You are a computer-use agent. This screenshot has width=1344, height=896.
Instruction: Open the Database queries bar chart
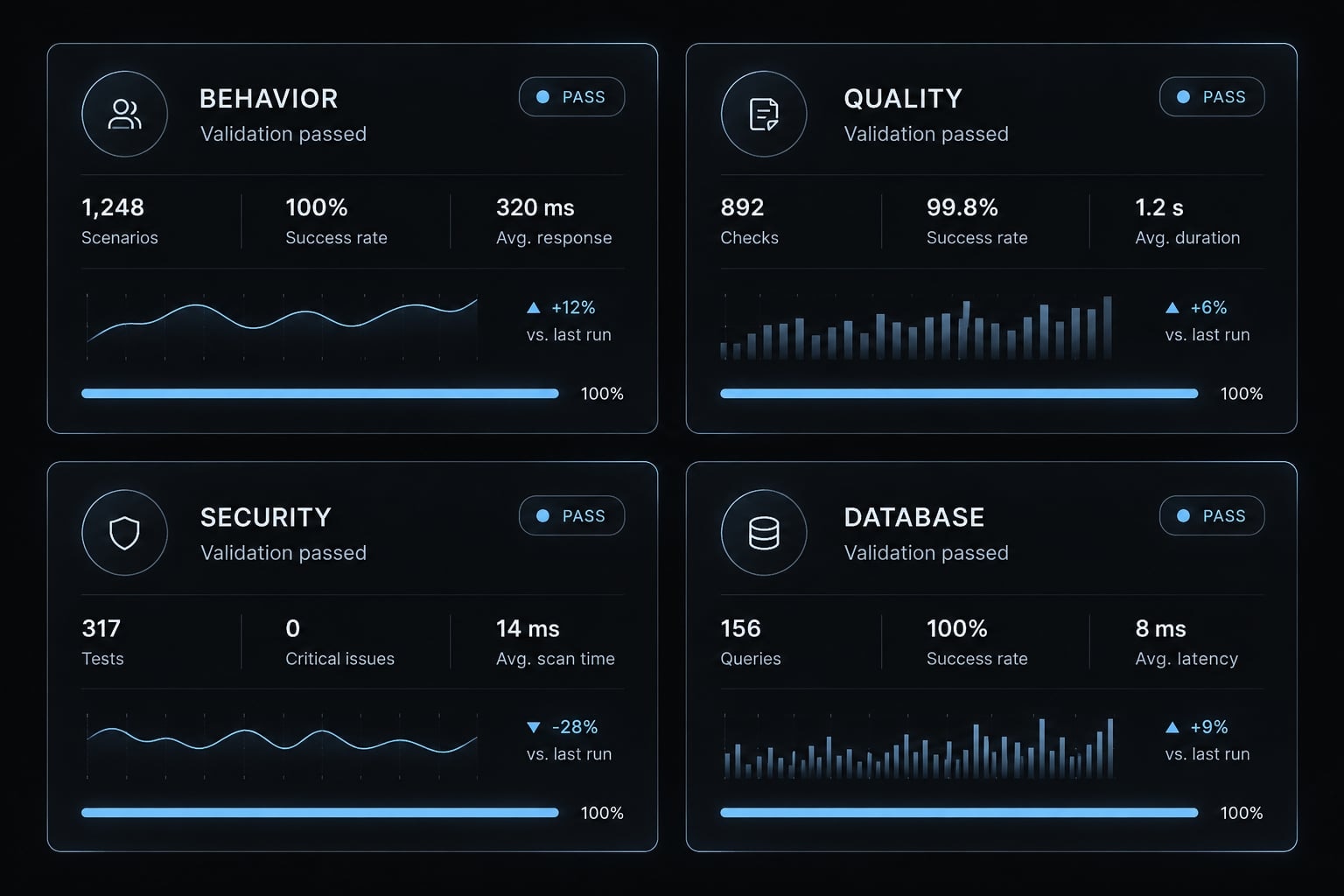[x=918, y=747]
